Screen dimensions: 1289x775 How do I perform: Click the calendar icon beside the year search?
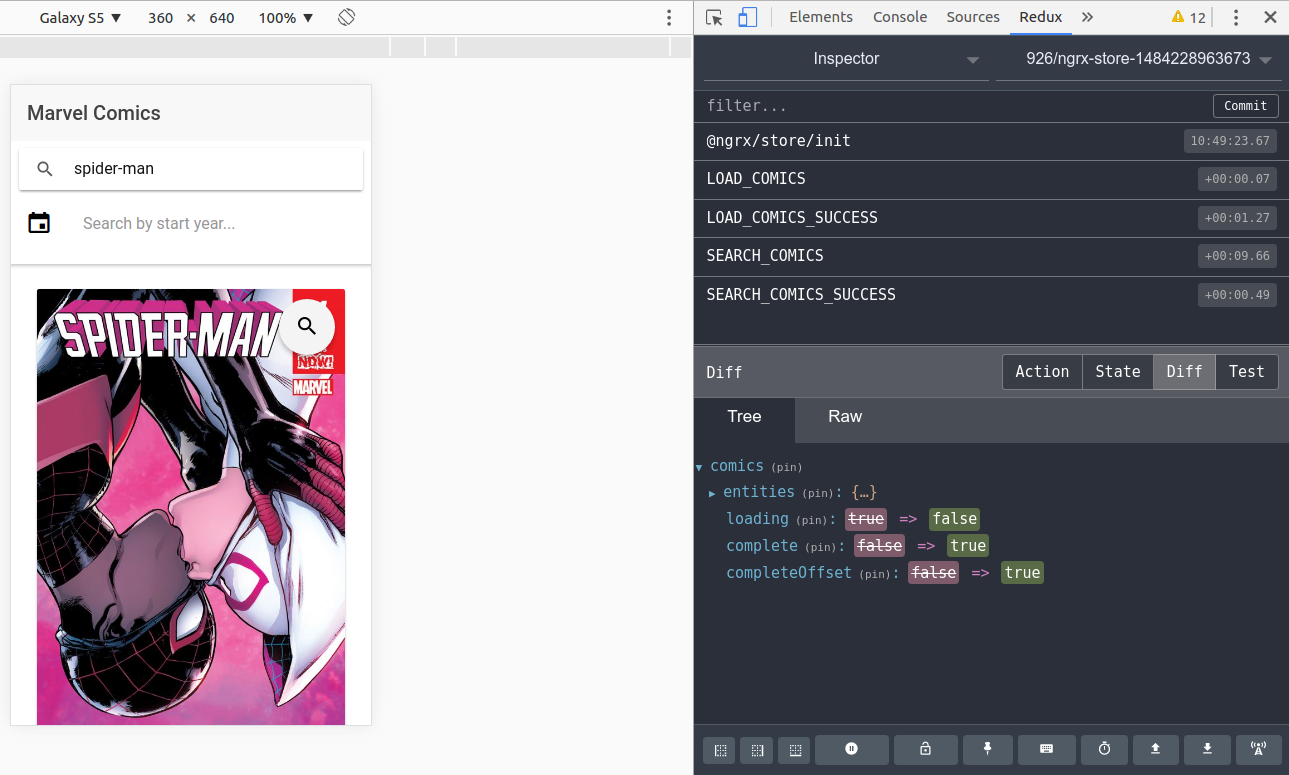tap(39, 223)
